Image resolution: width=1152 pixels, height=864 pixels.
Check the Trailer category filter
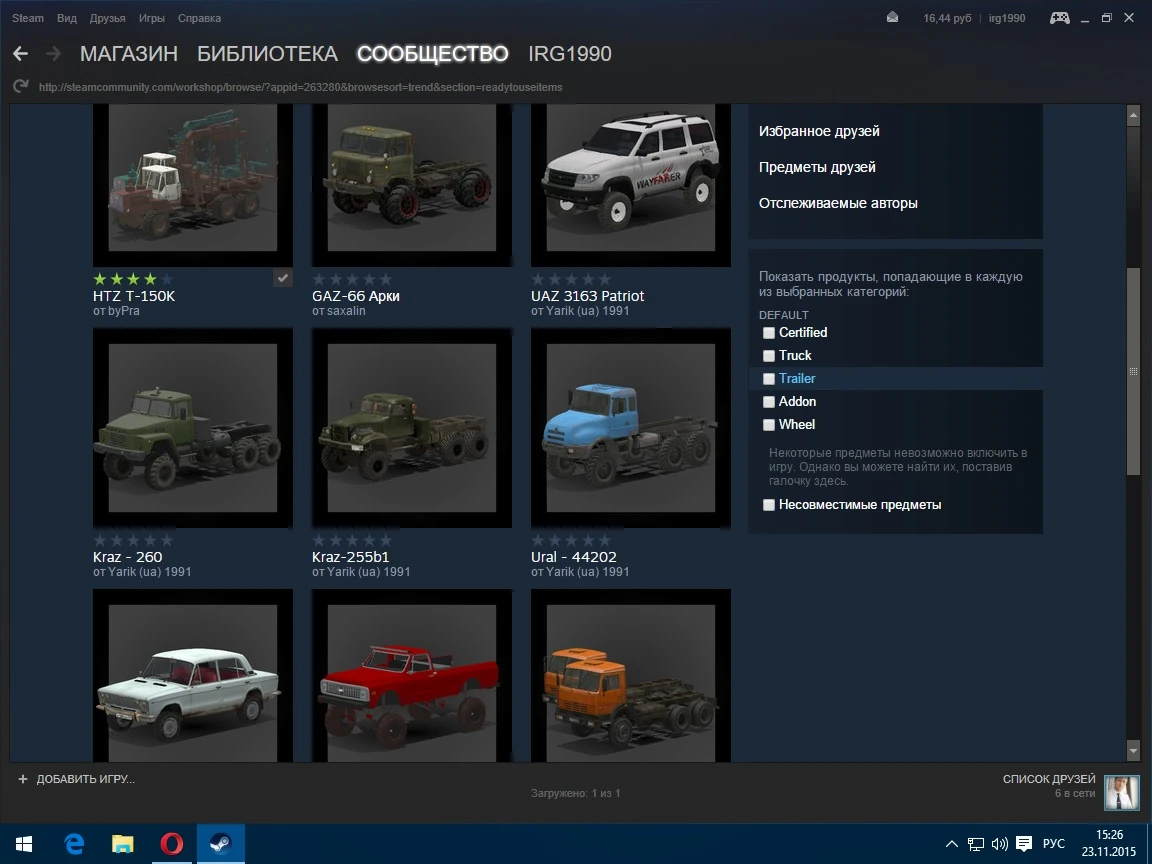click(x=768, y=378)
